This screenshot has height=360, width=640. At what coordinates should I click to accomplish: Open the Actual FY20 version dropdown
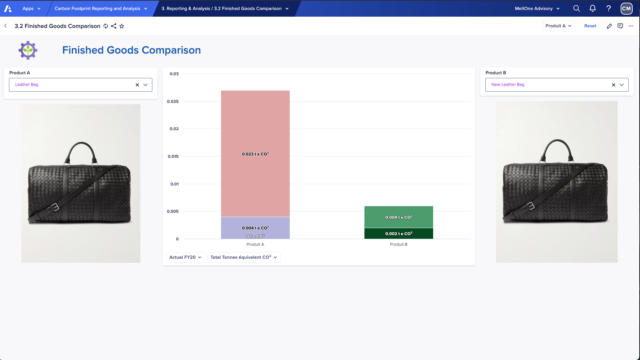click(185, 257)
